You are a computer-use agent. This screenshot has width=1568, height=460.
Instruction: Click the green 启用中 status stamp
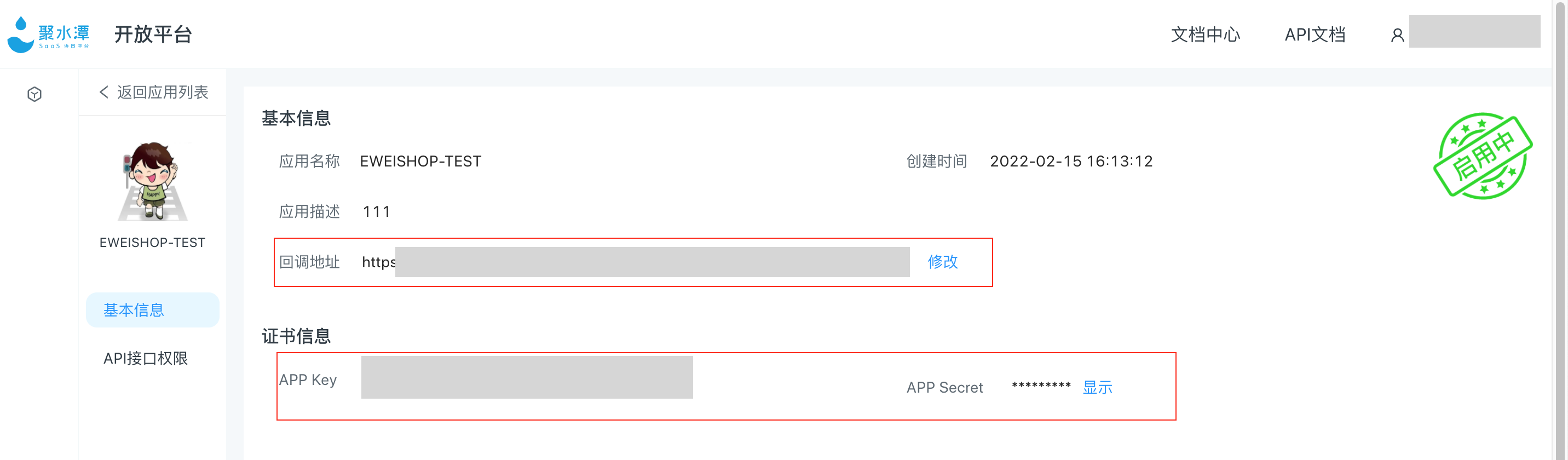click(1483, 156)
